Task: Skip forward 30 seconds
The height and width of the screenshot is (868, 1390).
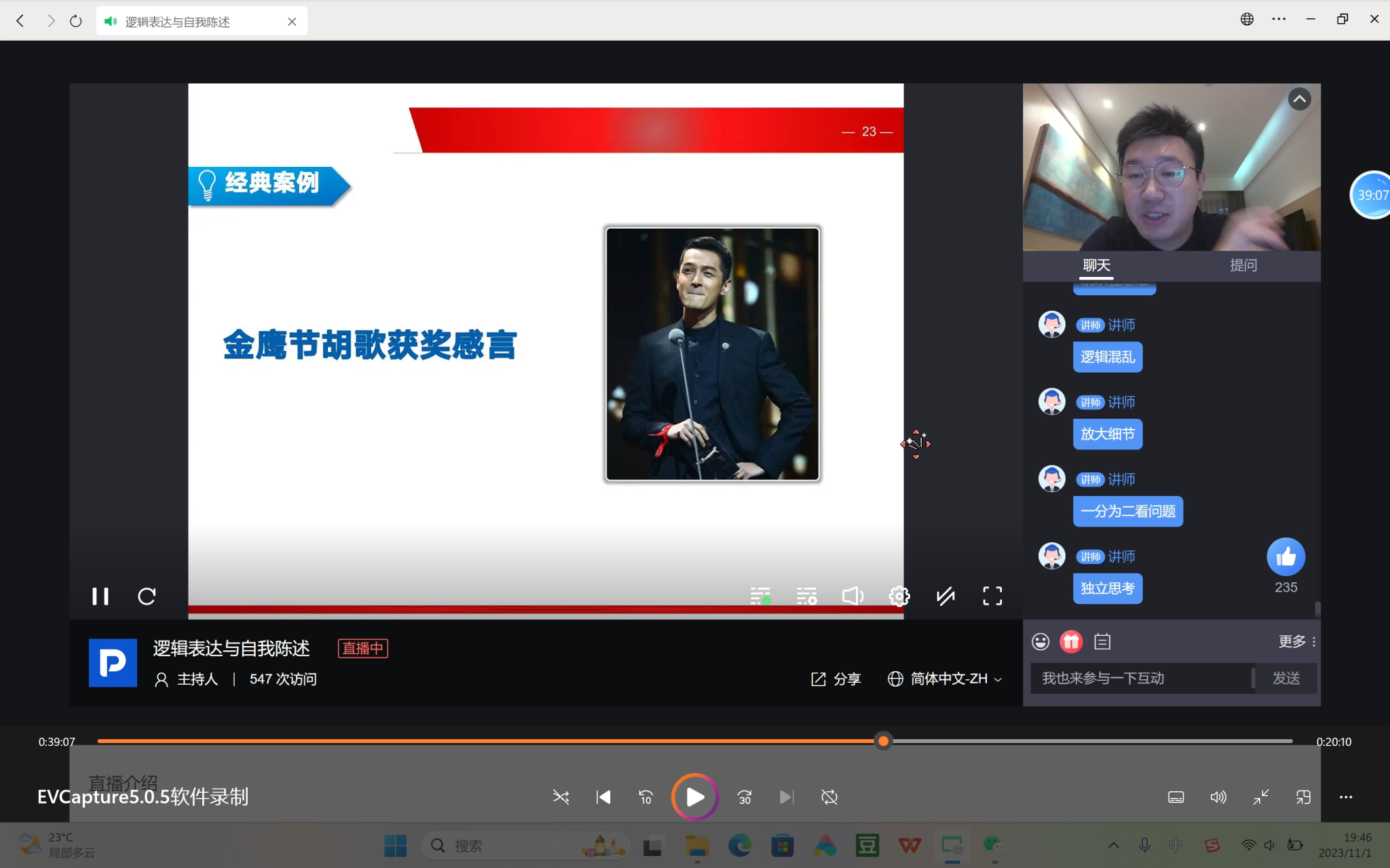Action: [745, 797]
